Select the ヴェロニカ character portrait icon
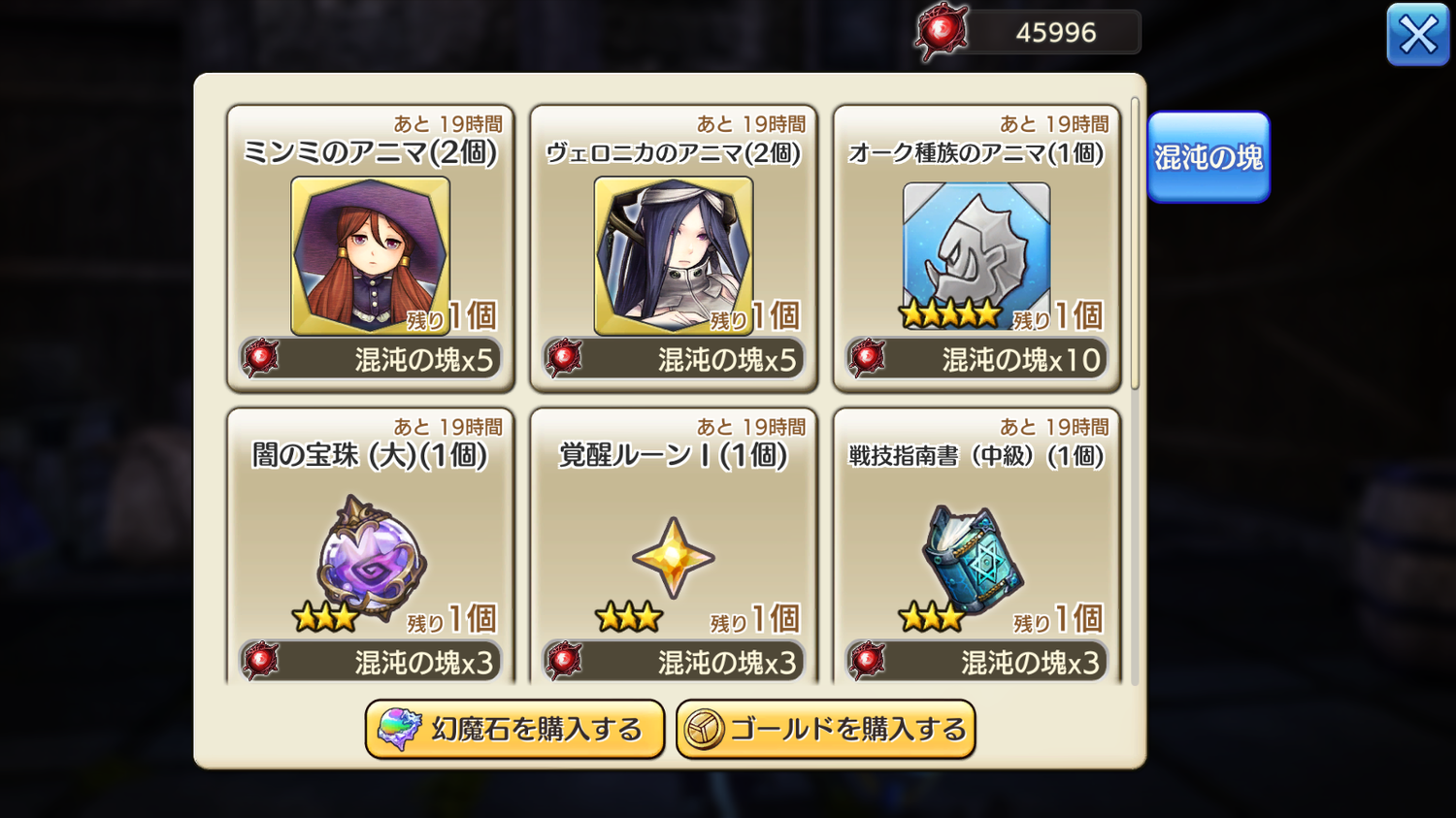Screen dimensions: 1456x818 [x=674, y=256]
